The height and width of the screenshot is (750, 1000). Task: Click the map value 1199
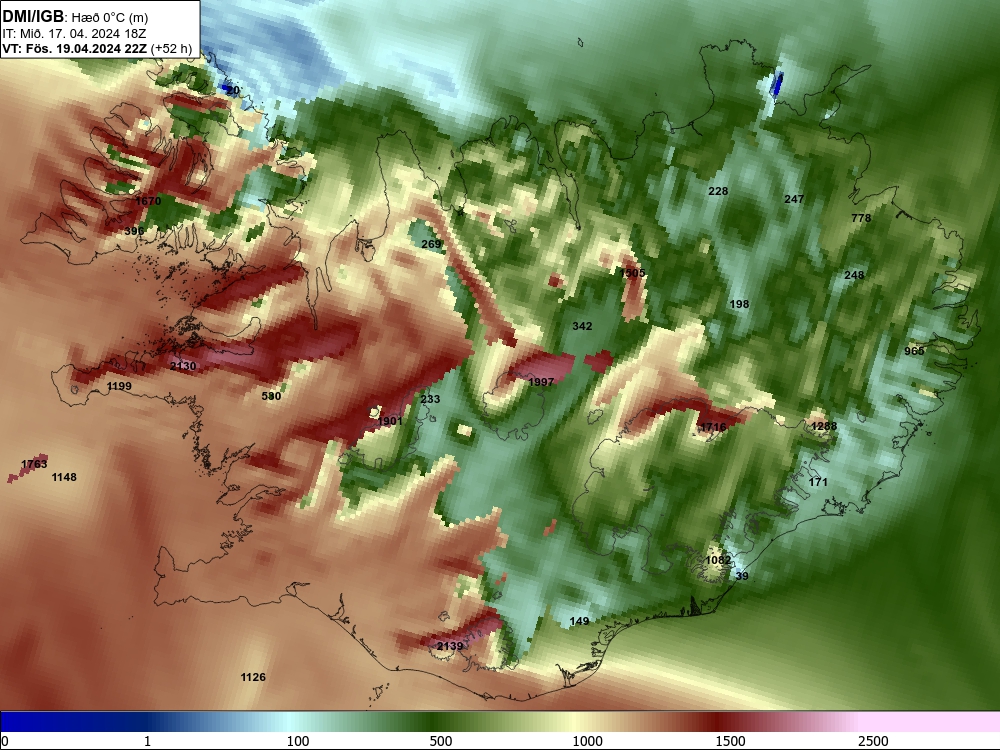point(119,386)
